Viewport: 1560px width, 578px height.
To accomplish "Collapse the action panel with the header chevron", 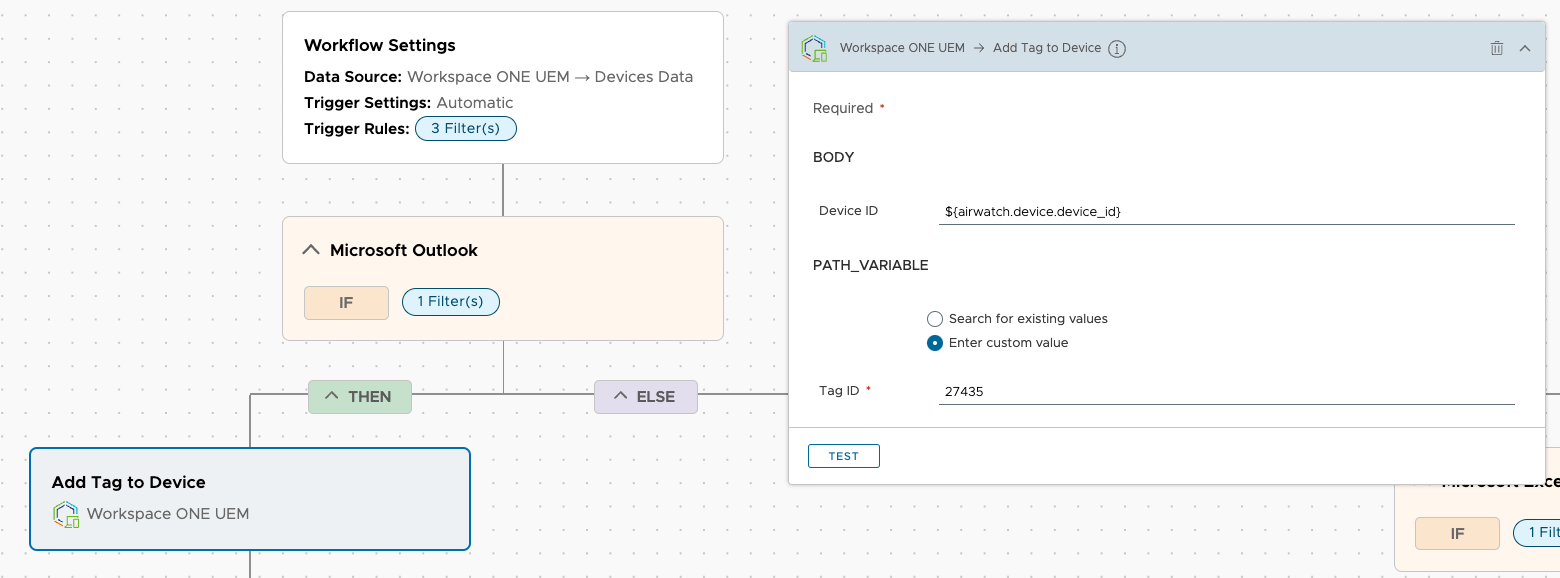I will pos(1525,48).
